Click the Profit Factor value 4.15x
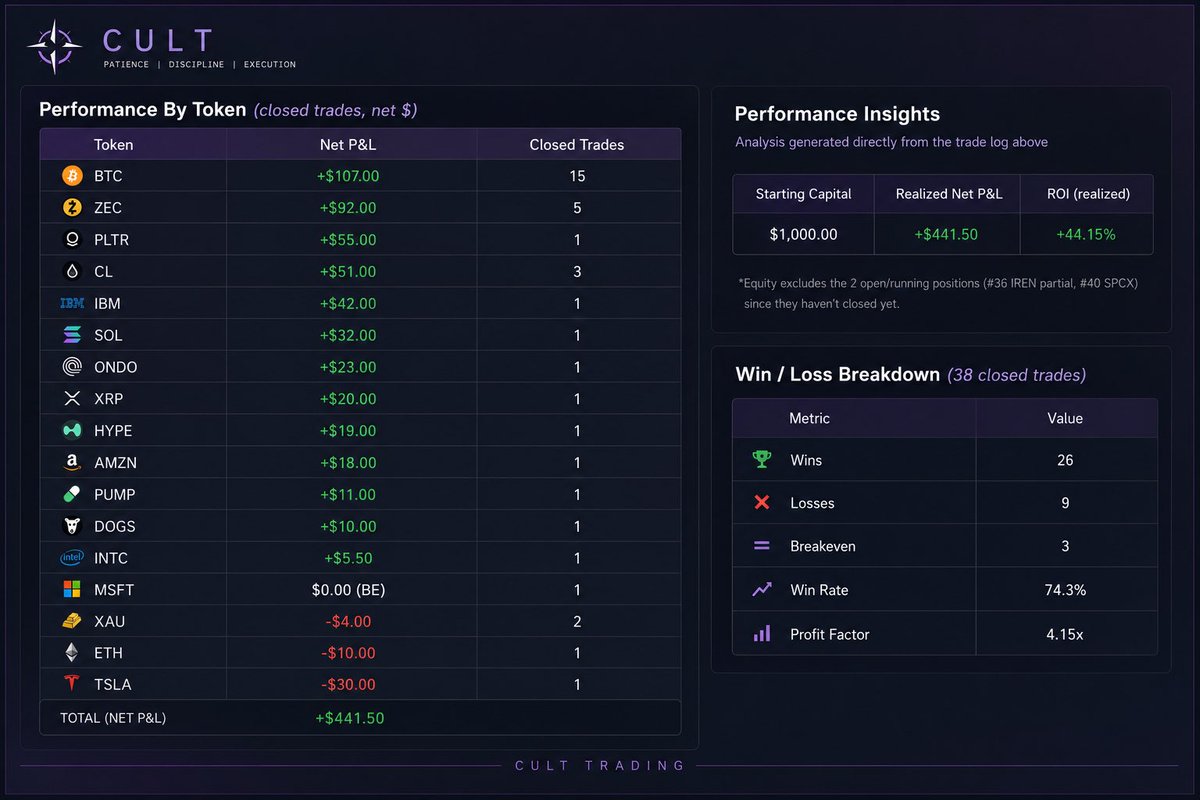Screen dimensions: 1200x800 [x=1065, y=633]
